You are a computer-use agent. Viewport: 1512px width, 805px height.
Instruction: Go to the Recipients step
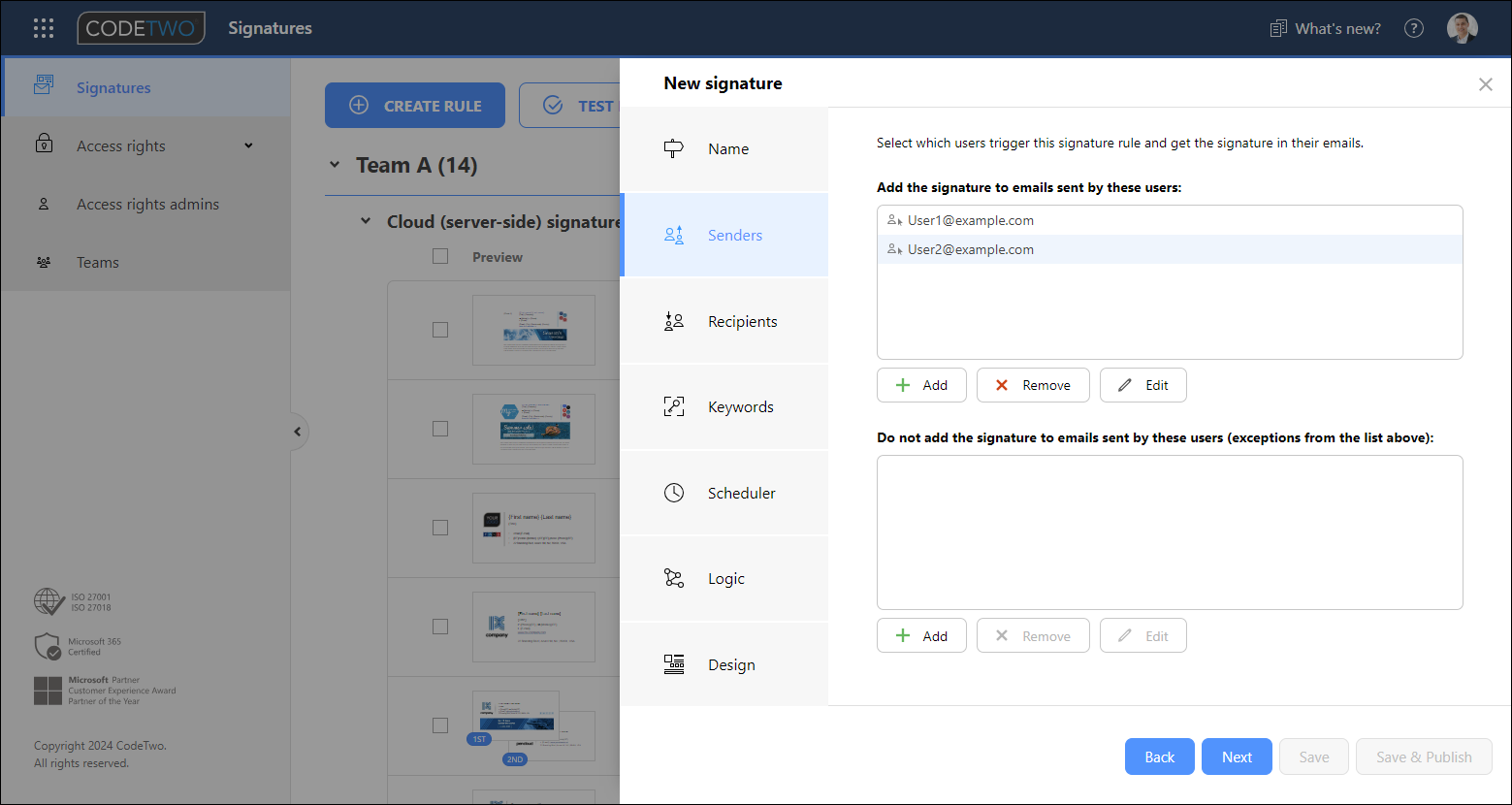click(724, 321)
